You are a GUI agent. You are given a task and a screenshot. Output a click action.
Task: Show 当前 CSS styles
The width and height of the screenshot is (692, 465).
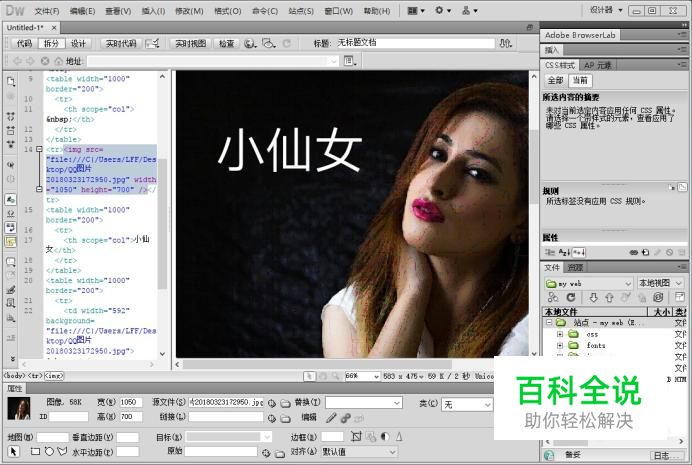click(580, 80)
